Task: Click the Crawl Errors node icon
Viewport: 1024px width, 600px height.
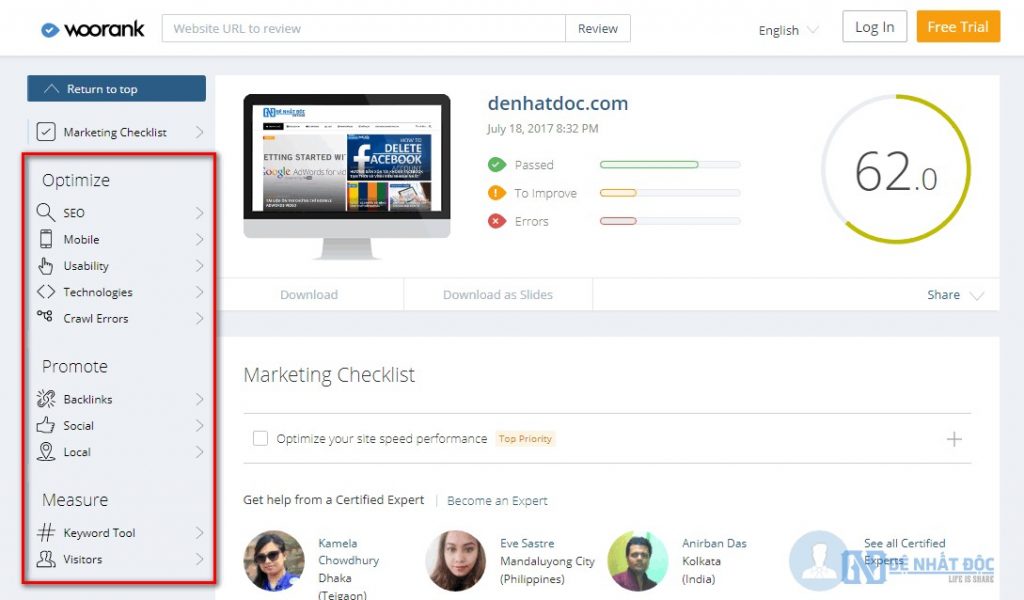Action: coord(46,318)
